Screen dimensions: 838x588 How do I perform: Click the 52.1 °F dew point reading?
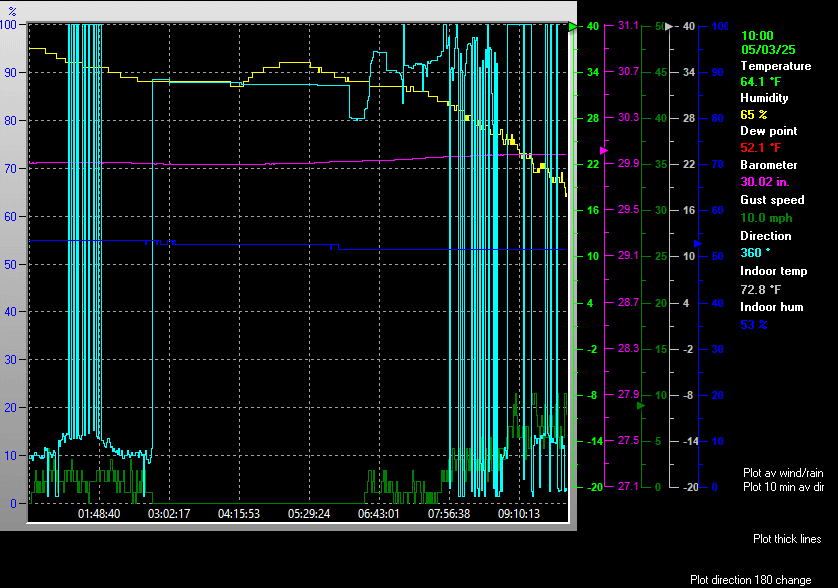pos(761,148)
